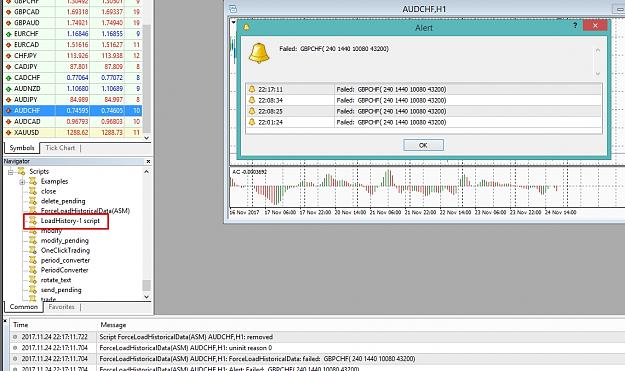Collapse the Scripts tree node
Image resolution: width=625 pixels, height=371 pixels.
click(11, 172)
